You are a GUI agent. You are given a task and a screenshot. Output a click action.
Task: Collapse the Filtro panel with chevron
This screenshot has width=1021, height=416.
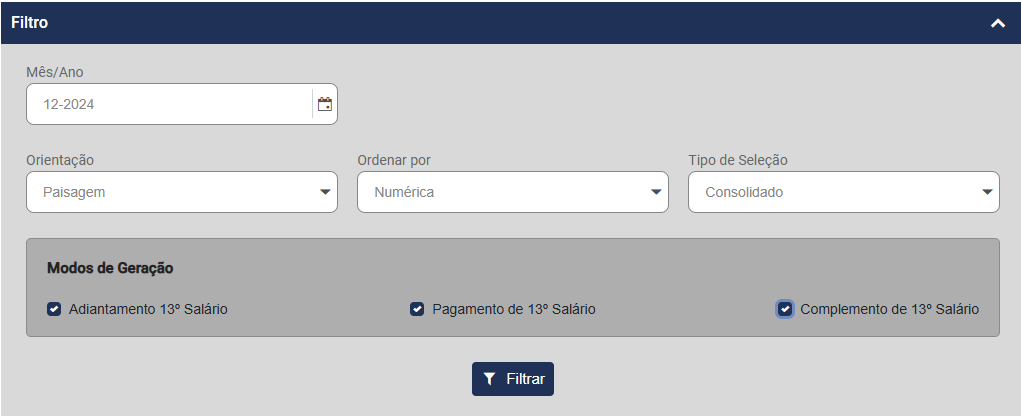[x=997, y=23]
